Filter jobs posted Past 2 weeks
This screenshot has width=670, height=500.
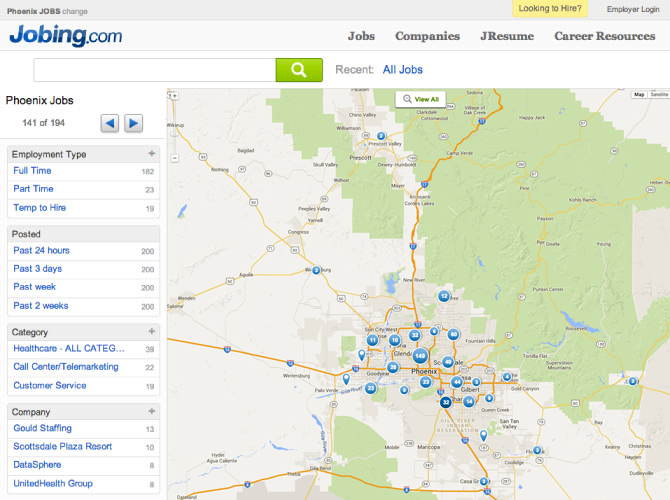41,306
